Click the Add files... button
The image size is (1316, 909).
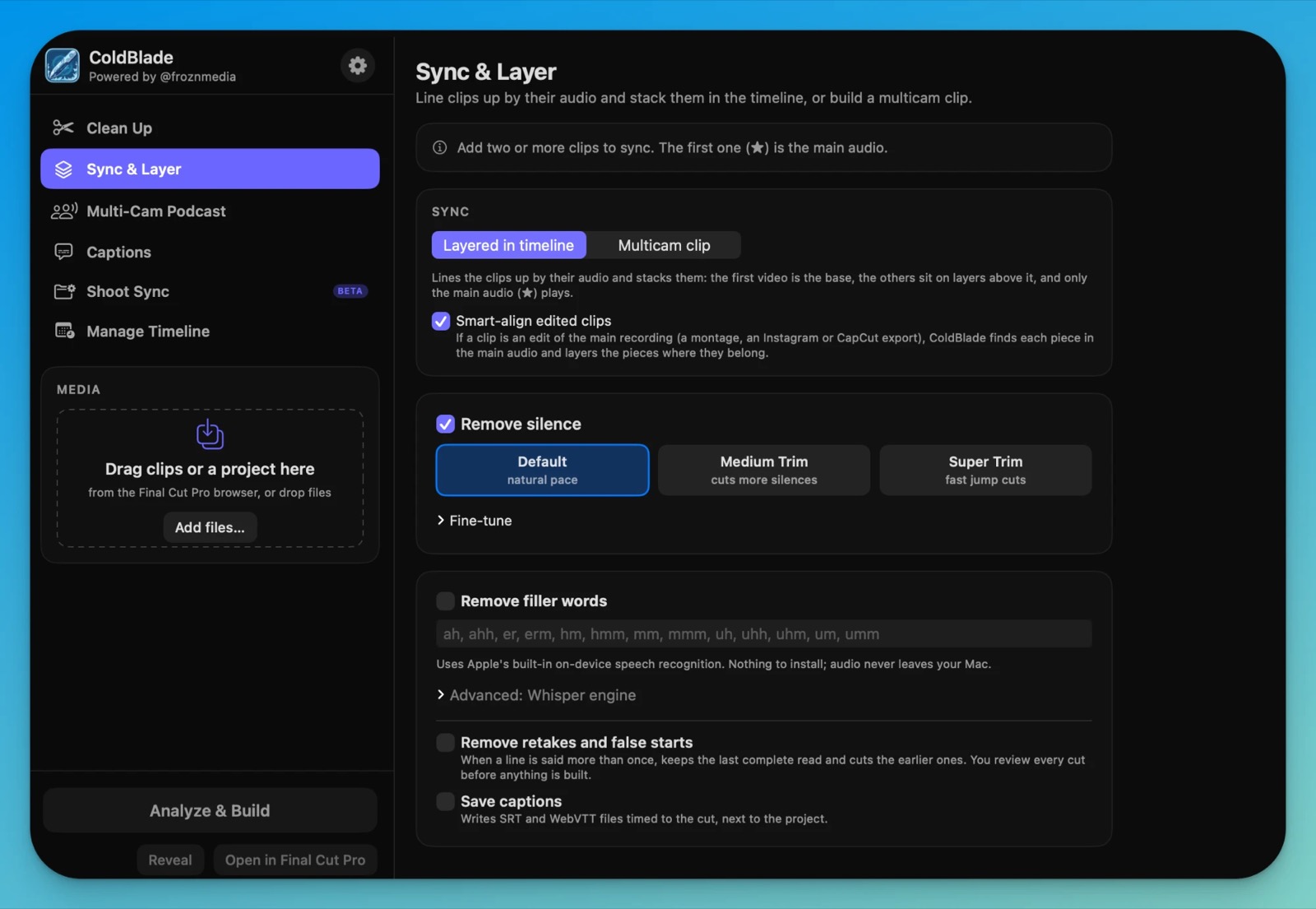210,527
